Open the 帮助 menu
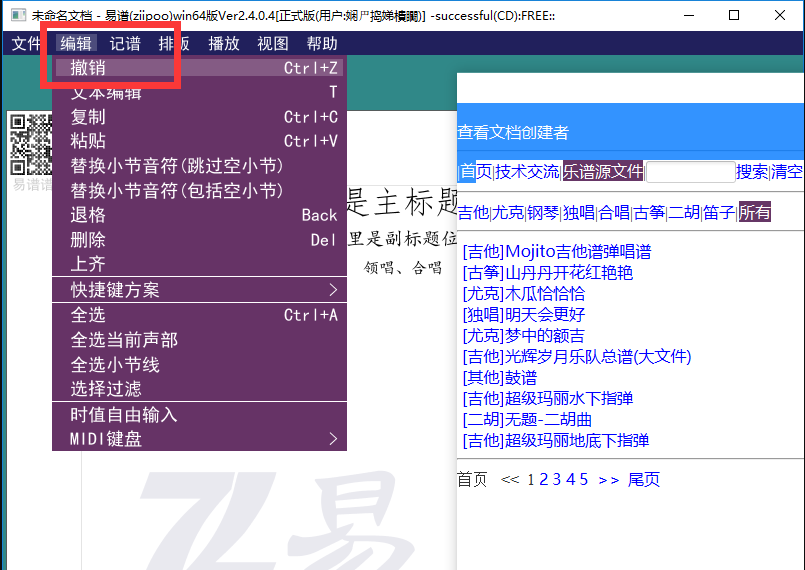This screenshot has height=570, width=805. (x=322, y=44)
